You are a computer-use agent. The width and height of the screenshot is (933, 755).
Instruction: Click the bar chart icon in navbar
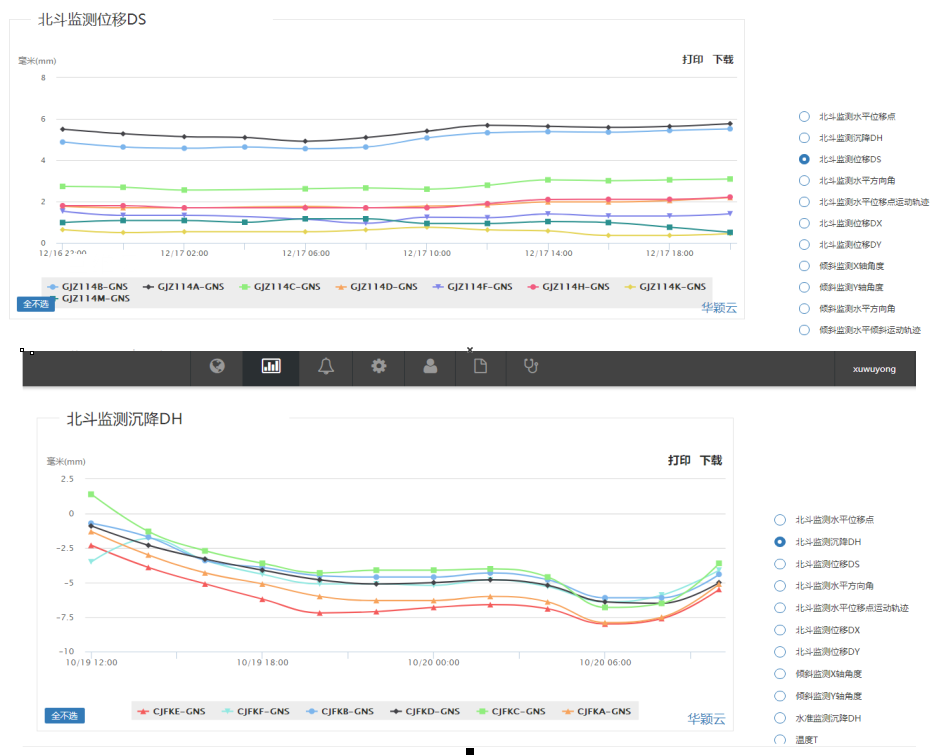coord(271,367)
